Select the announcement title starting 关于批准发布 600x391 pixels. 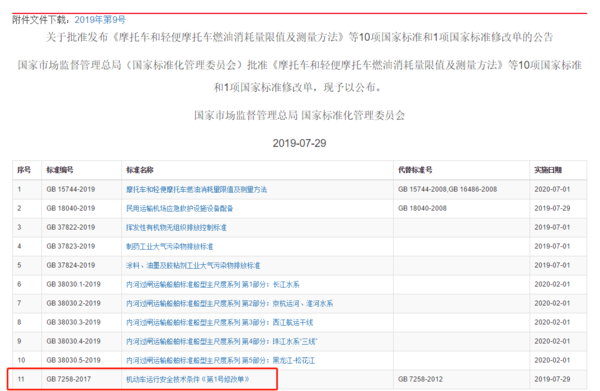(299, 37)
